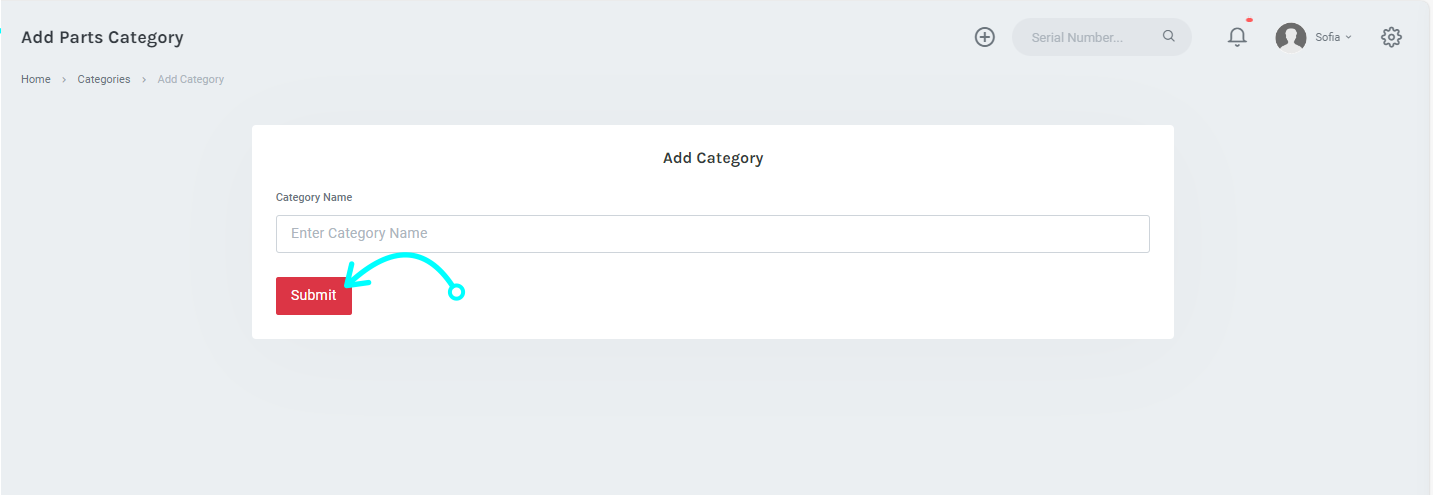Image resolution: width=1433 pixels, height=495 pixels.
Task: Click the Add Category card heading
Action: pyautogui.click(x=713, y=158)
